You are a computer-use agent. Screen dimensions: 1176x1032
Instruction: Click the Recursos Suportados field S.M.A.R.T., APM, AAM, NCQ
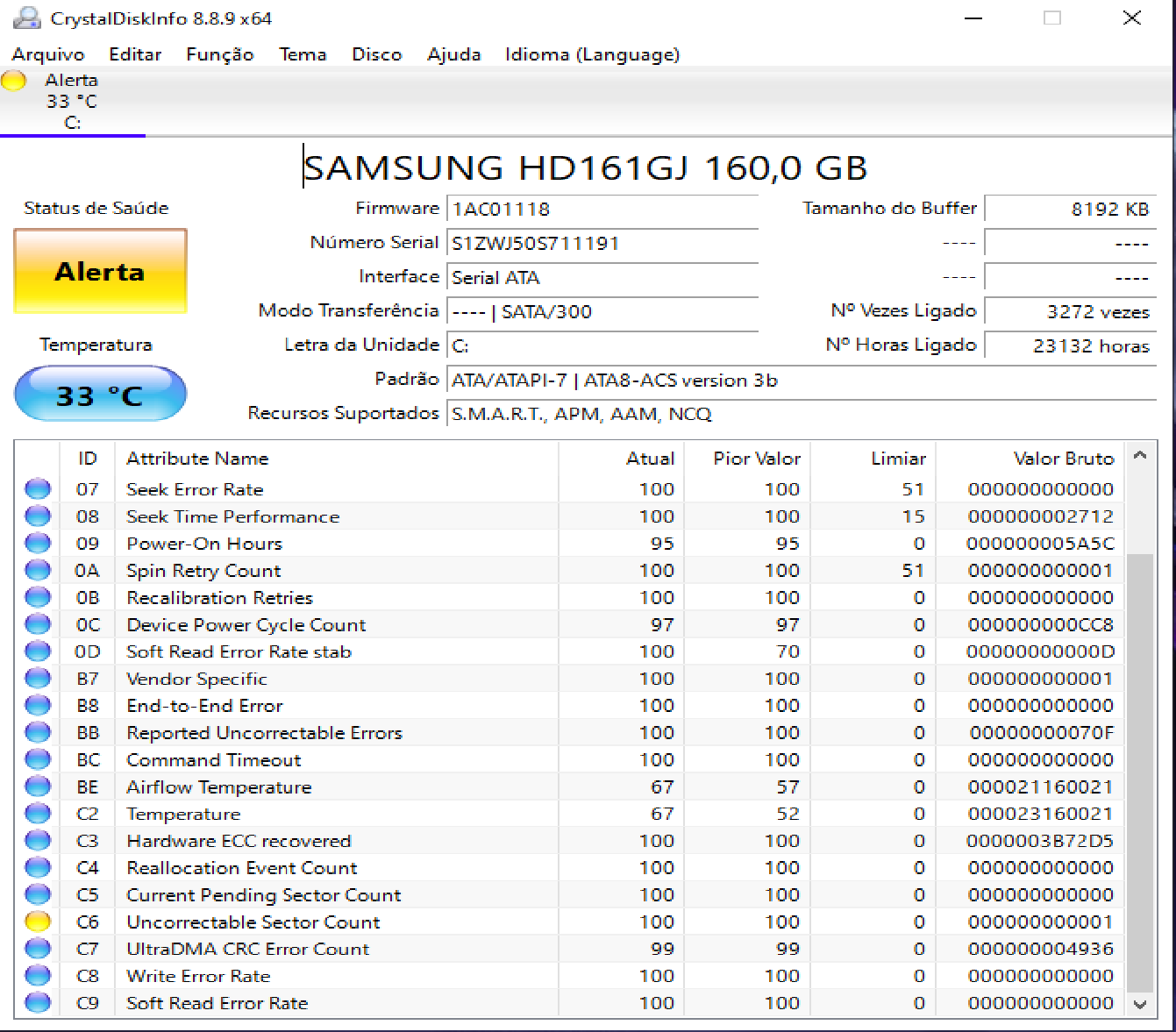coord(802,414)
